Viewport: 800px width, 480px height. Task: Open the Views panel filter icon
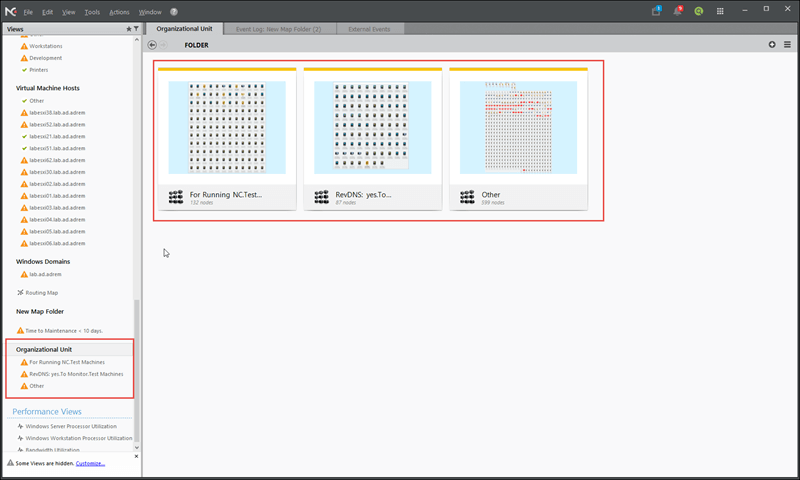click(136, 29)
